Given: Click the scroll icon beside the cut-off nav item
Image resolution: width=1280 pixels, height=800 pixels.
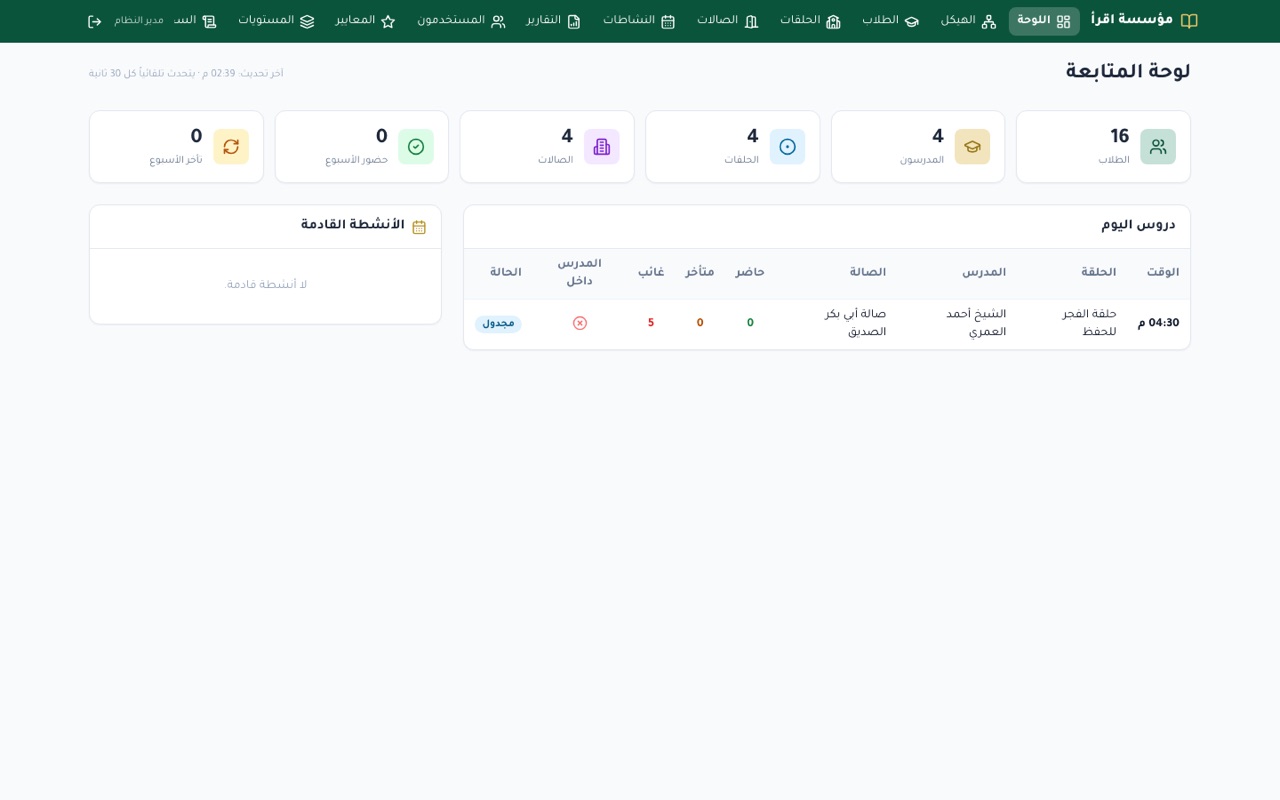Looking at the screenshot, I should [209, 21].
